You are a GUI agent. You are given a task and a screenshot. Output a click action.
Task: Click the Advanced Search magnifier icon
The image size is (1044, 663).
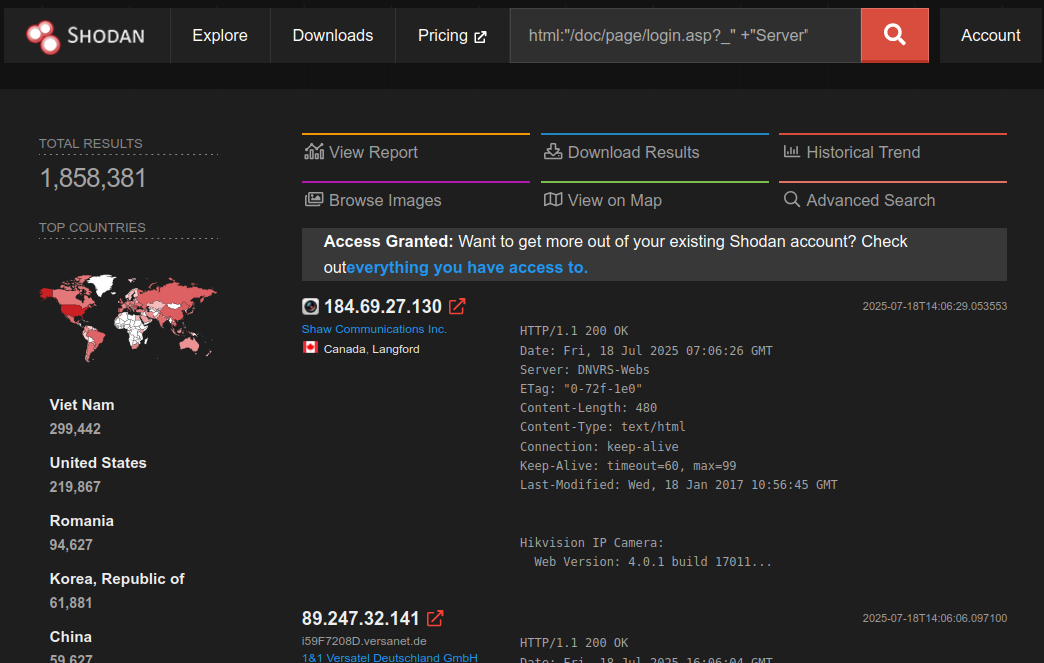pyautogui.click(x=791, y=200)
